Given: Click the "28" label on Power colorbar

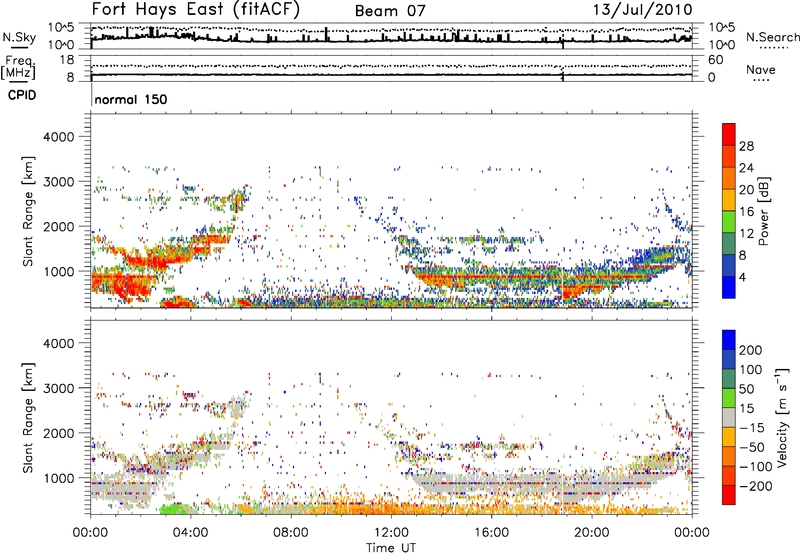Looking at the screenshot, I should pyautogui.click(x=746, y=146).
